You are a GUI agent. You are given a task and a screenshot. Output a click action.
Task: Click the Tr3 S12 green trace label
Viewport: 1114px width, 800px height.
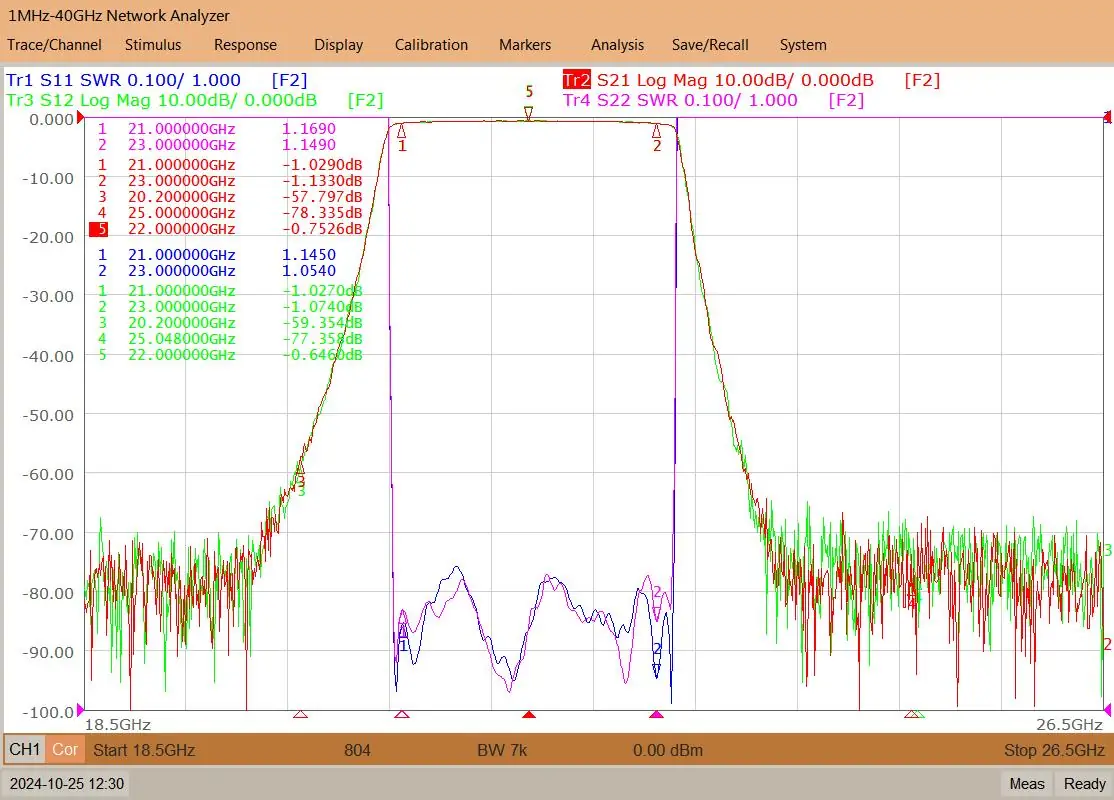tap(162, 100)
